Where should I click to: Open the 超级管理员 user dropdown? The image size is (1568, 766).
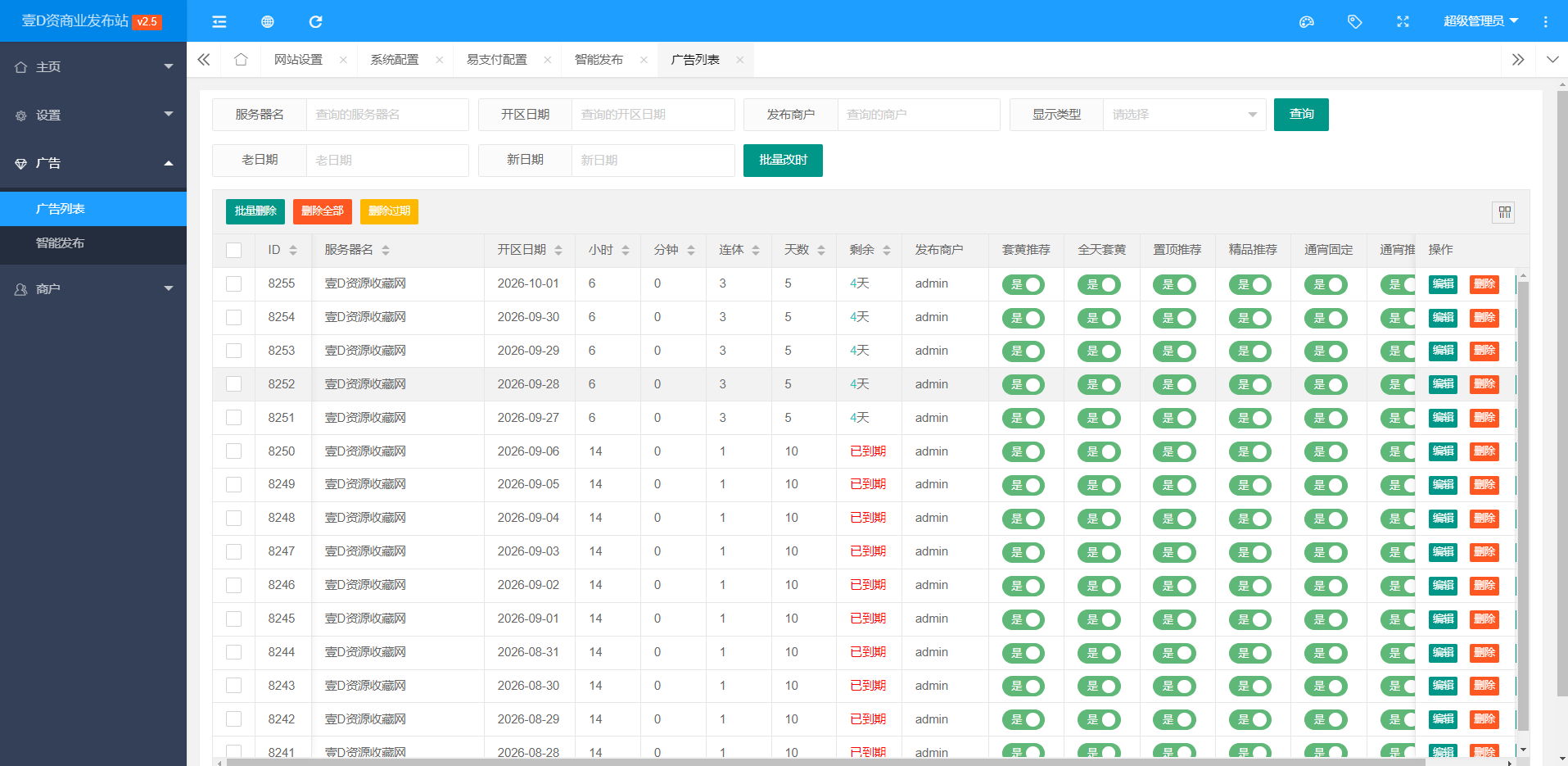point(1480,21)
